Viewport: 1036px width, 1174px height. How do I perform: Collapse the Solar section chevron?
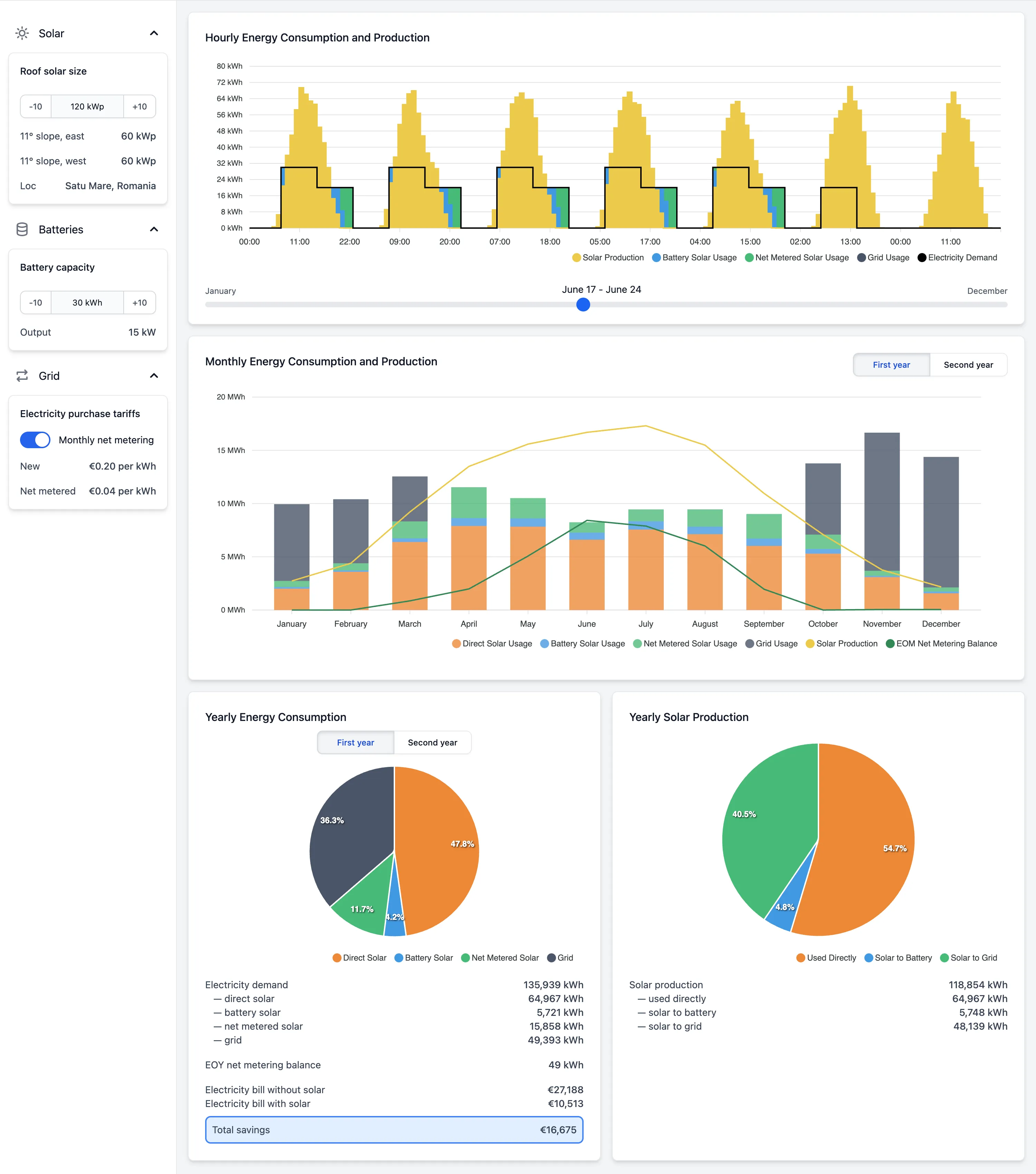[x=154, y=33]
